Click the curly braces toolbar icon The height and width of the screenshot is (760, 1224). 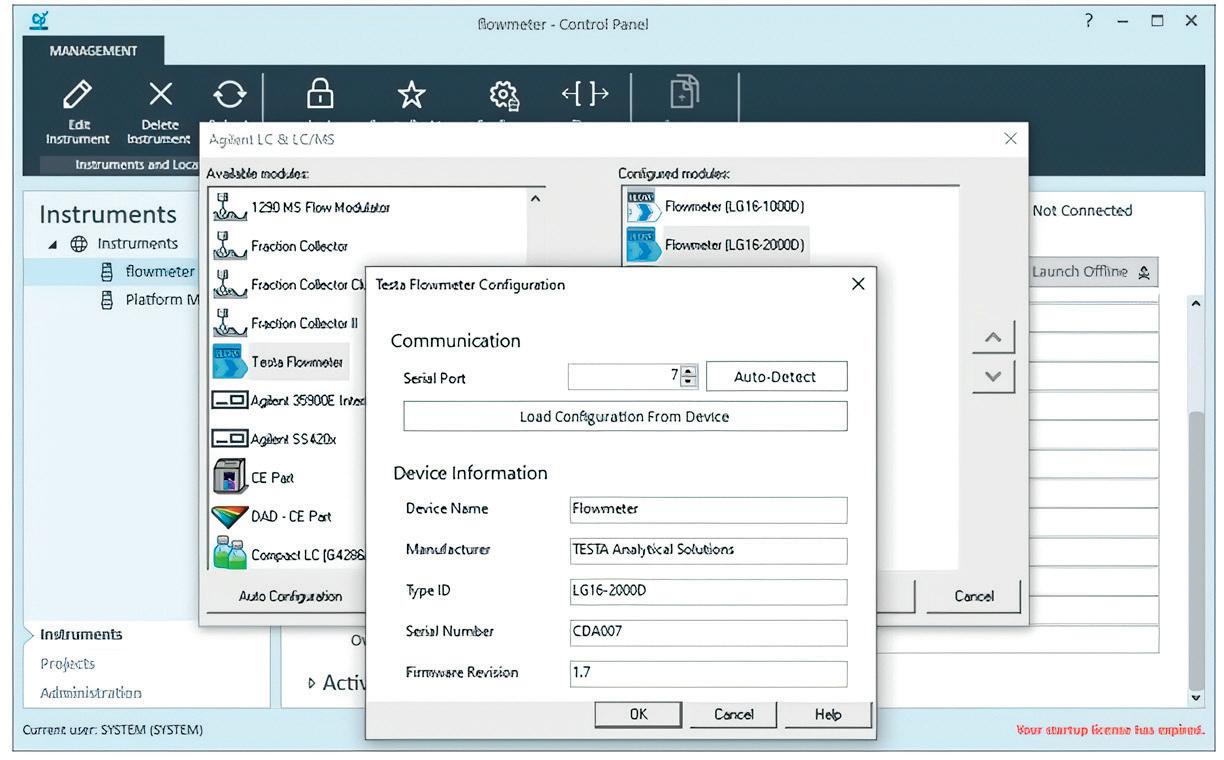click(x=585, y=95)
